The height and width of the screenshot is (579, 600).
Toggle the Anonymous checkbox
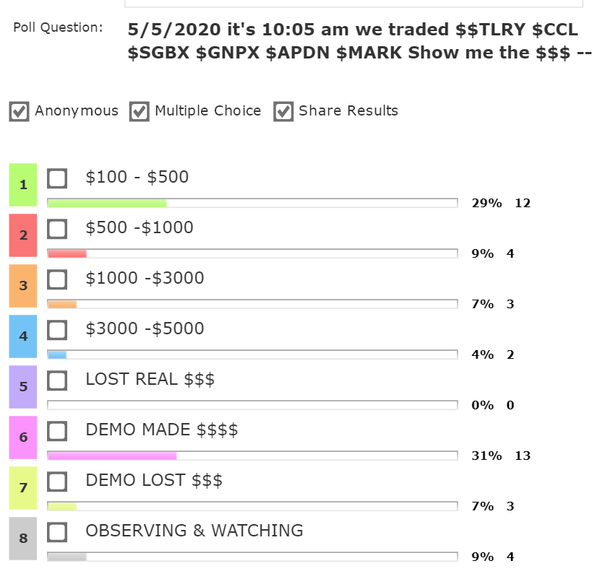pyautogui.click(x=19, y=111)
